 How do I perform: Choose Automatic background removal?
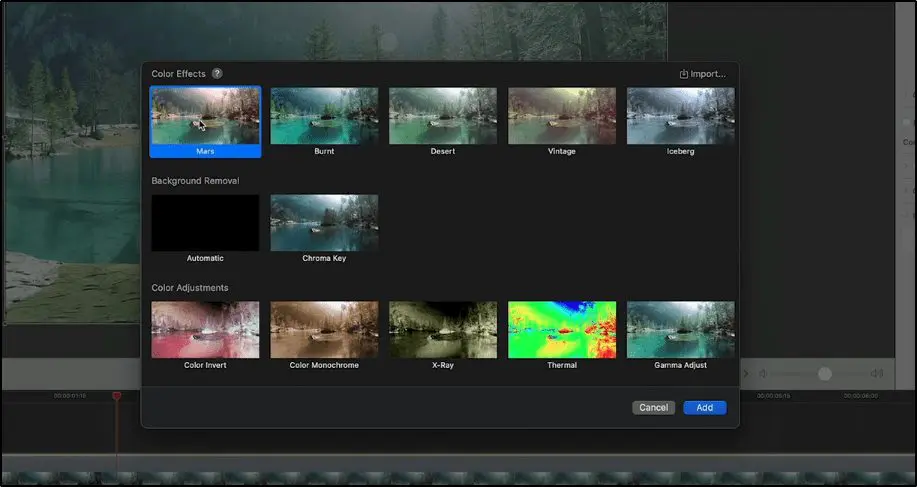coord(205,223)
